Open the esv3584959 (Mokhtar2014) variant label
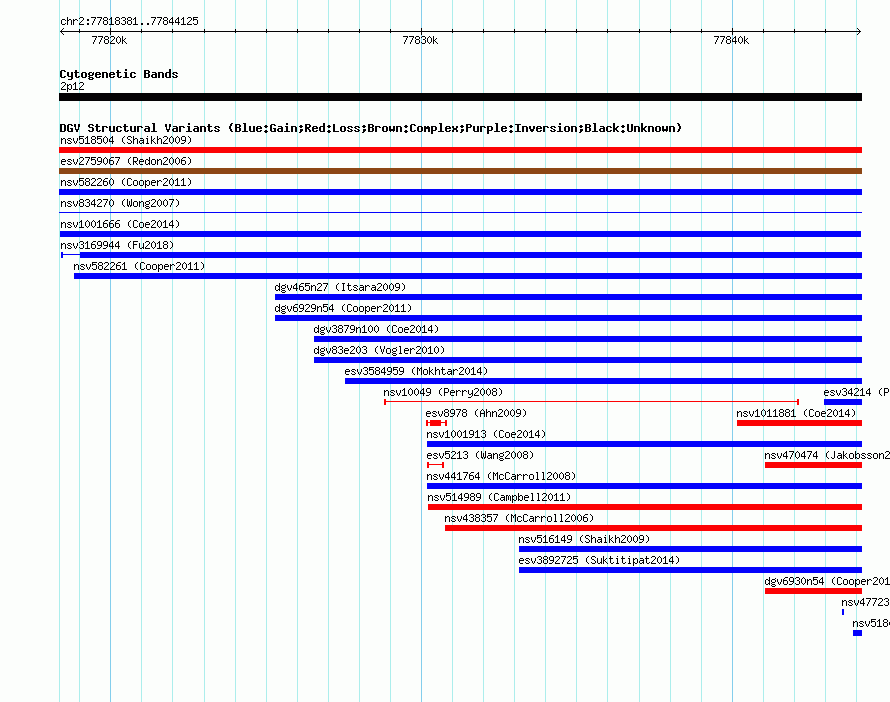Viewport: 890px width, 702px height. click(416, 371)
